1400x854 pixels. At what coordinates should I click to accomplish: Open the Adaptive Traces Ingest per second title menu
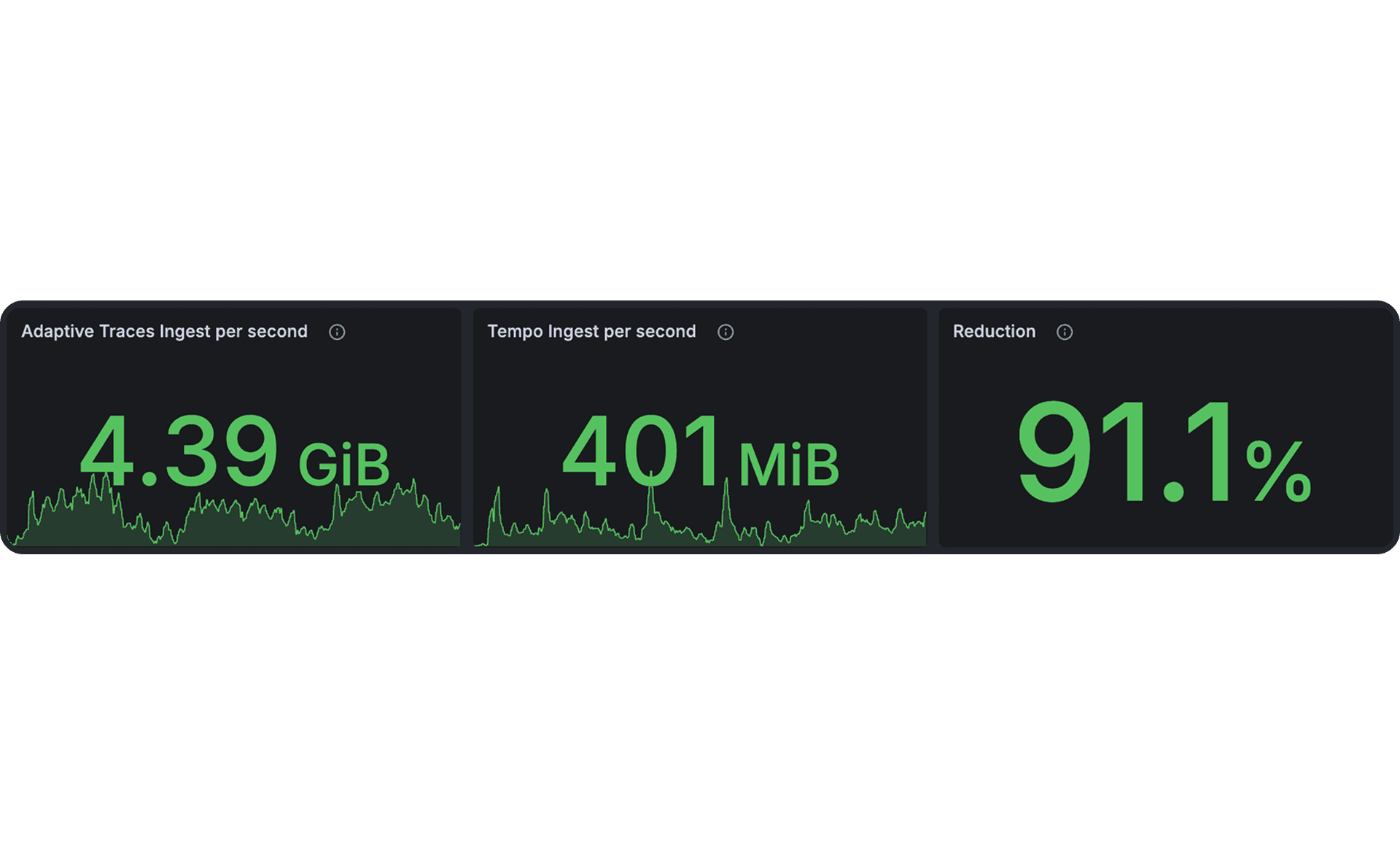click(164, 332)
